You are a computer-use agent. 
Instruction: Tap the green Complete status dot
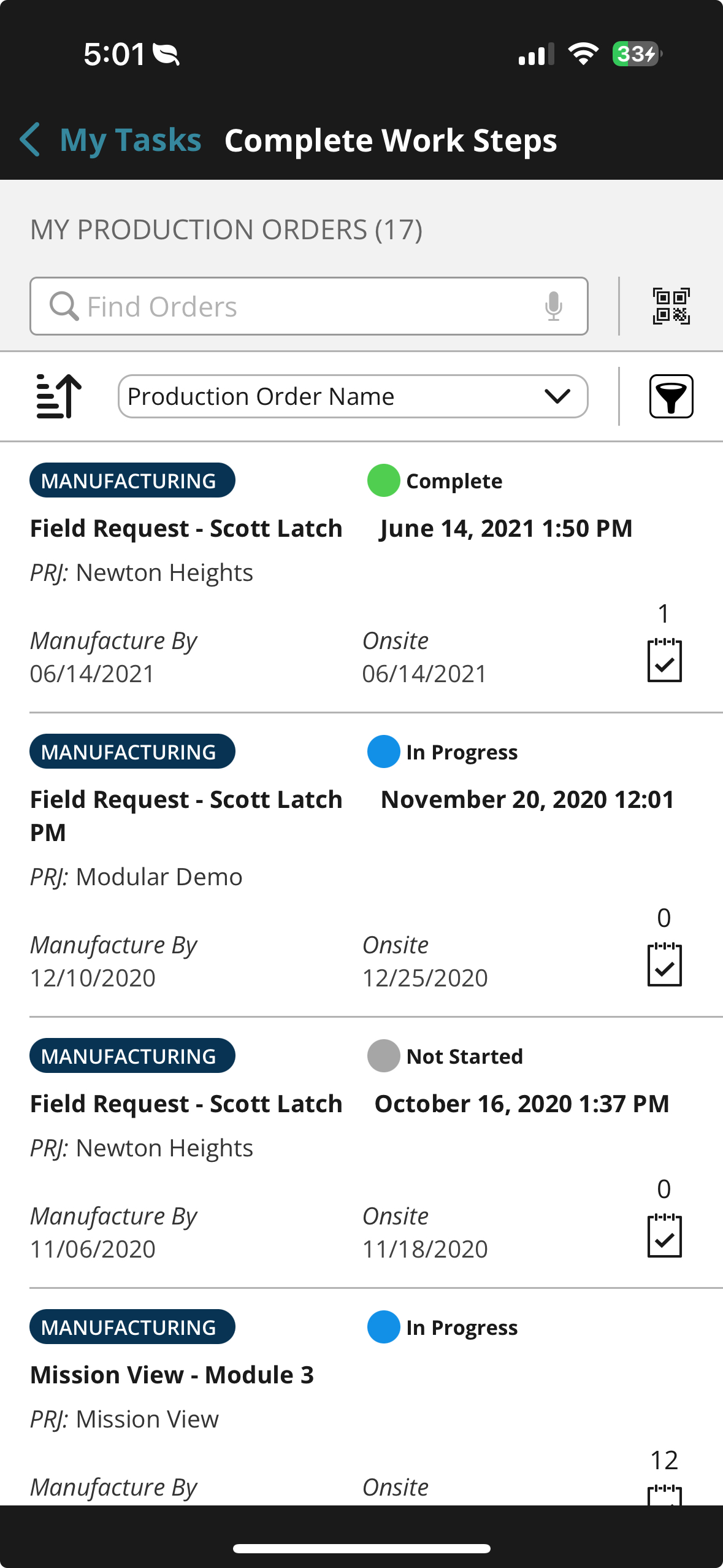[383, 481]
